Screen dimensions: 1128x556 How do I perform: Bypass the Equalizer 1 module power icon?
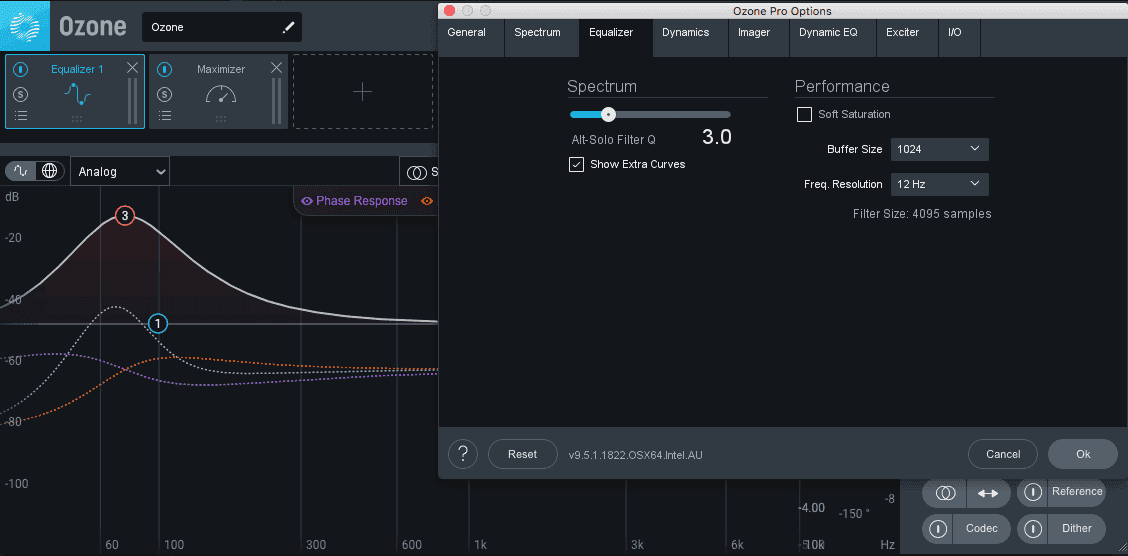point(21,70)
